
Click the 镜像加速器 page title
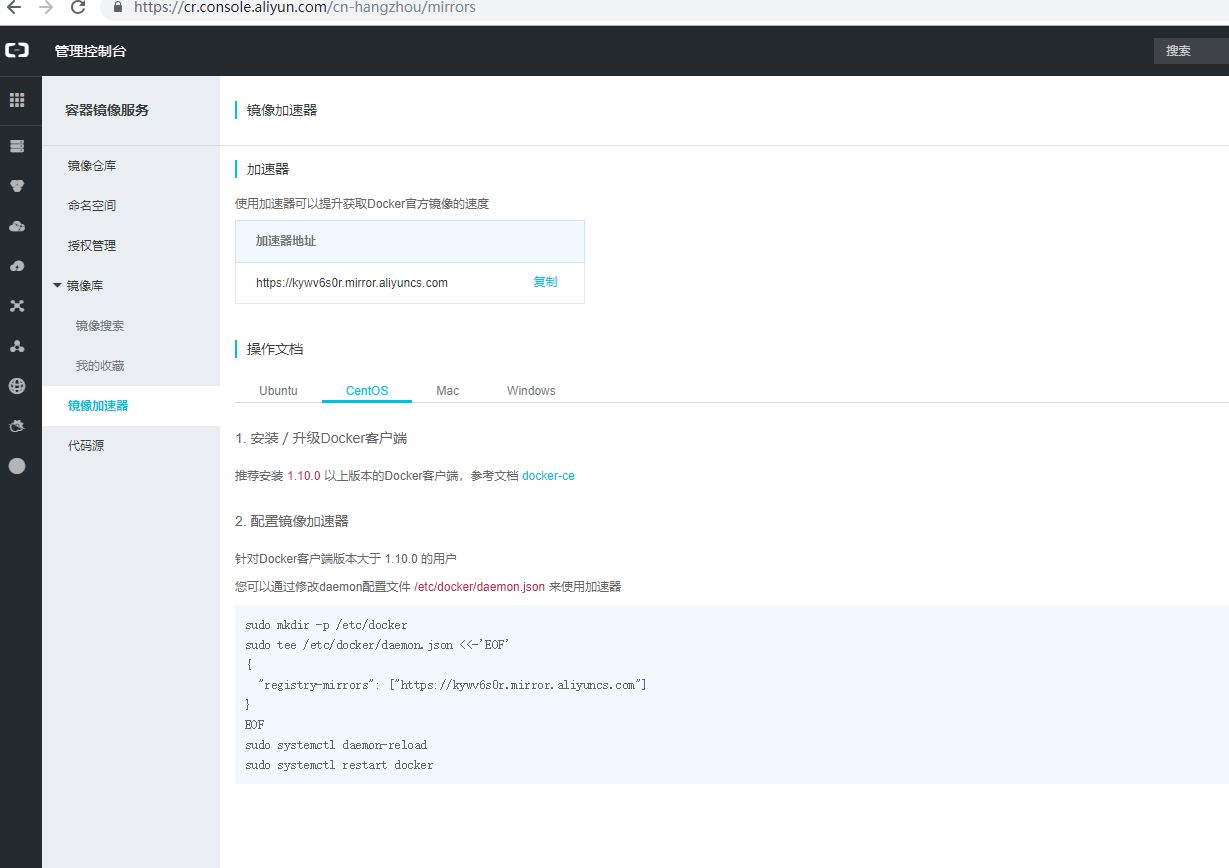pyautogui.click(x=282, y=110)
